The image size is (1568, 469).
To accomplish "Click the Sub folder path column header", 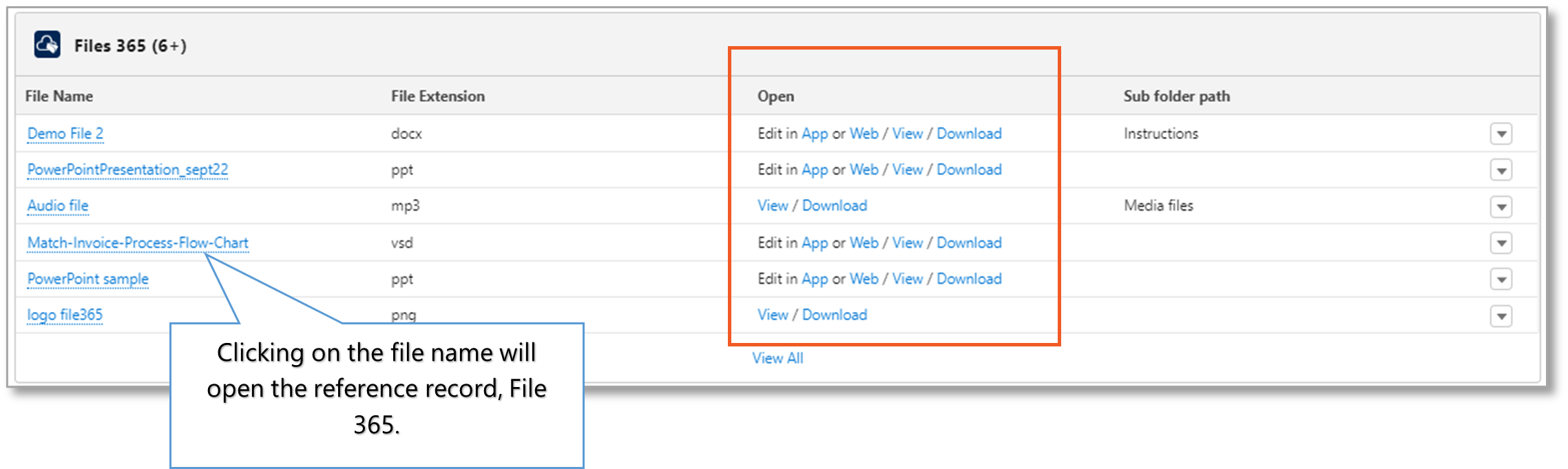I will click(1176, 96).
